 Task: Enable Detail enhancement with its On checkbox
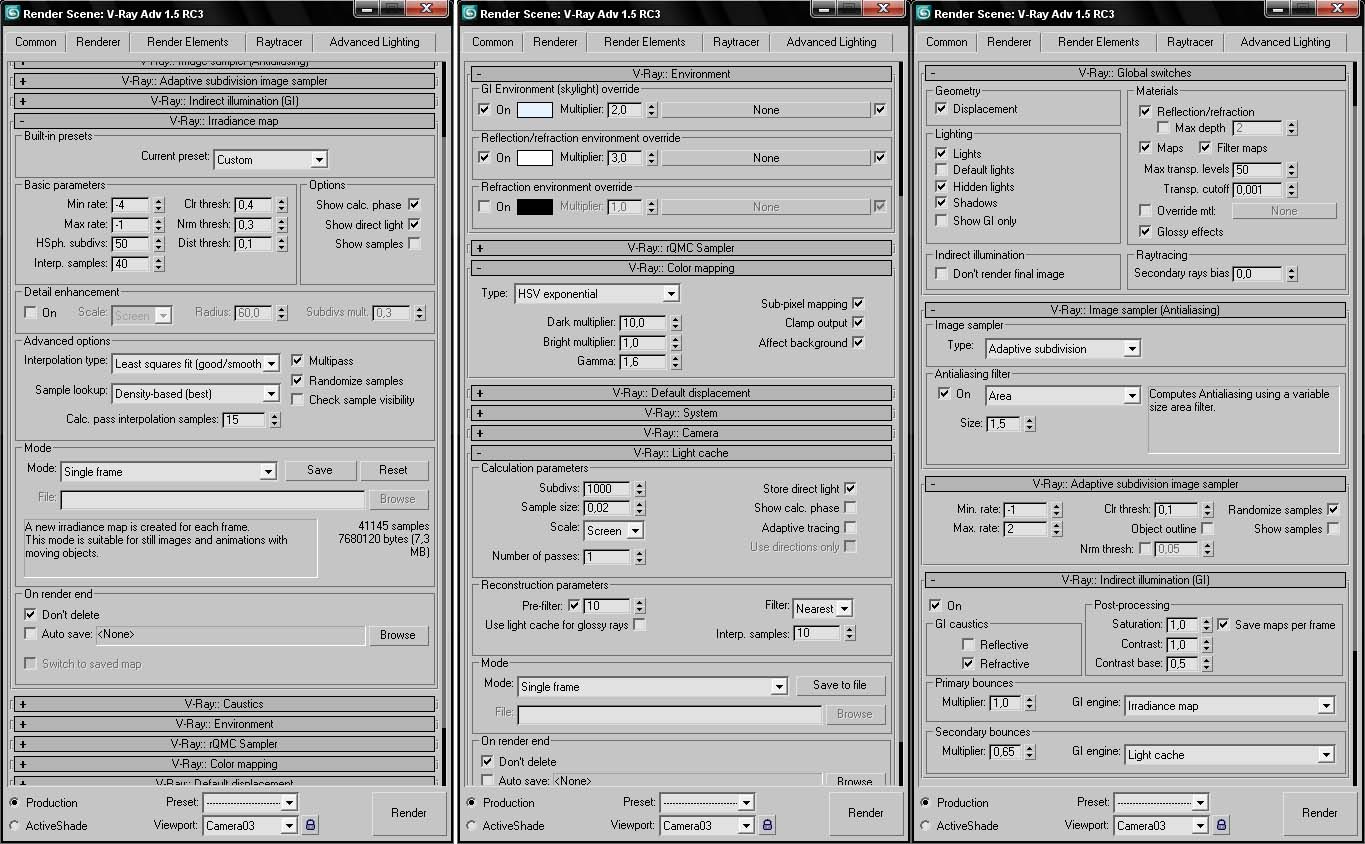point(31,313)
